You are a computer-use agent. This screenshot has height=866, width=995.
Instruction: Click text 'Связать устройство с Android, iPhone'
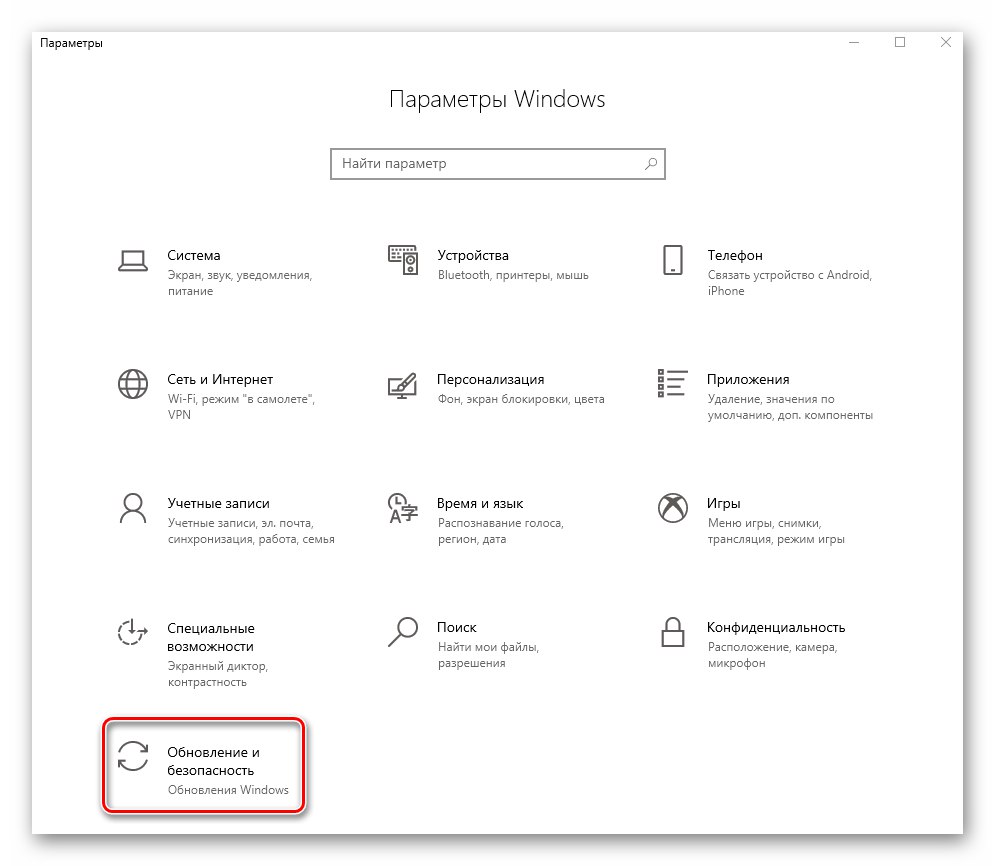pos(790,283)
